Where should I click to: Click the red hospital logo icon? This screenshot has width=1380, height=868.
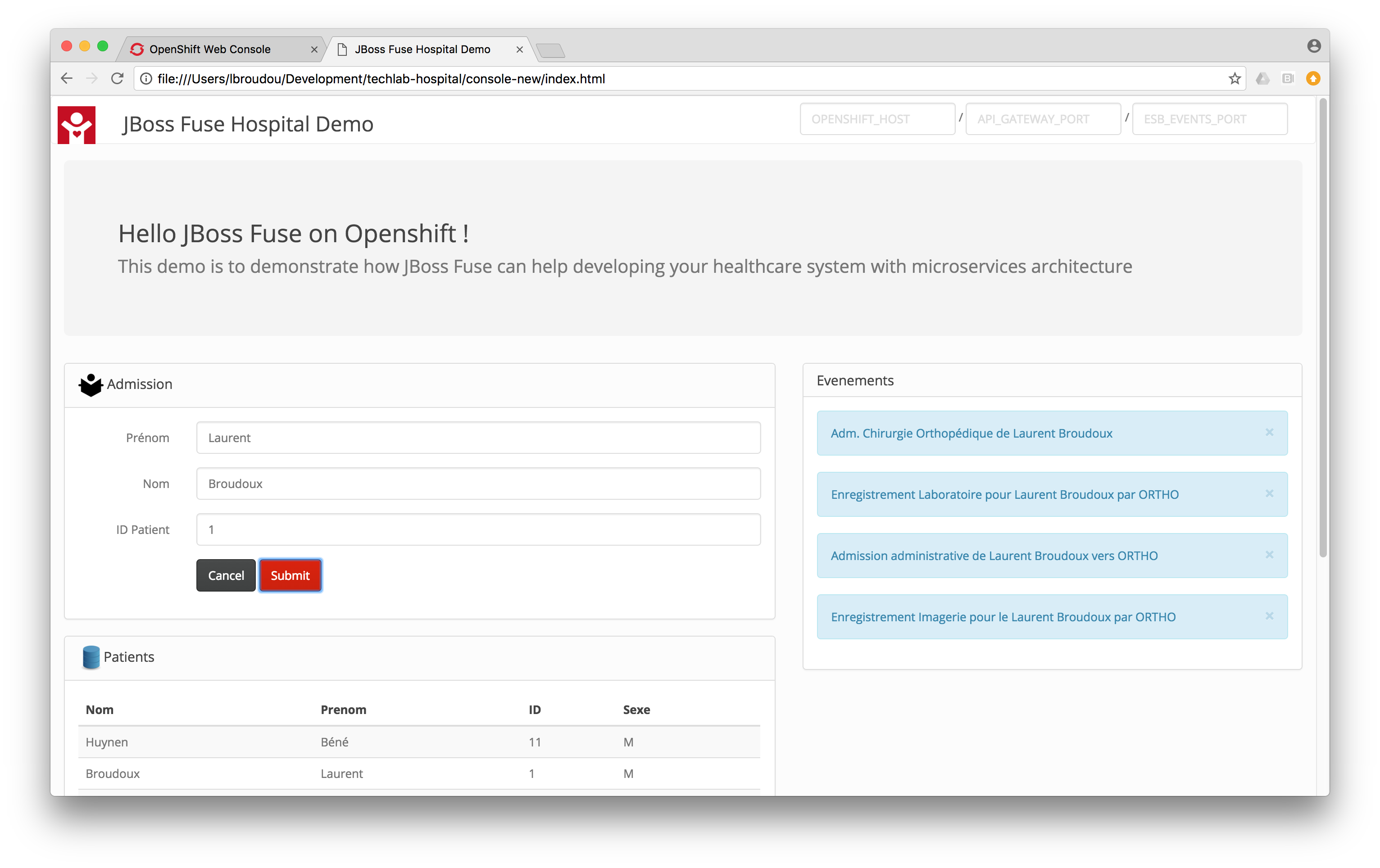pyautogui.click(x=76, y=125)
